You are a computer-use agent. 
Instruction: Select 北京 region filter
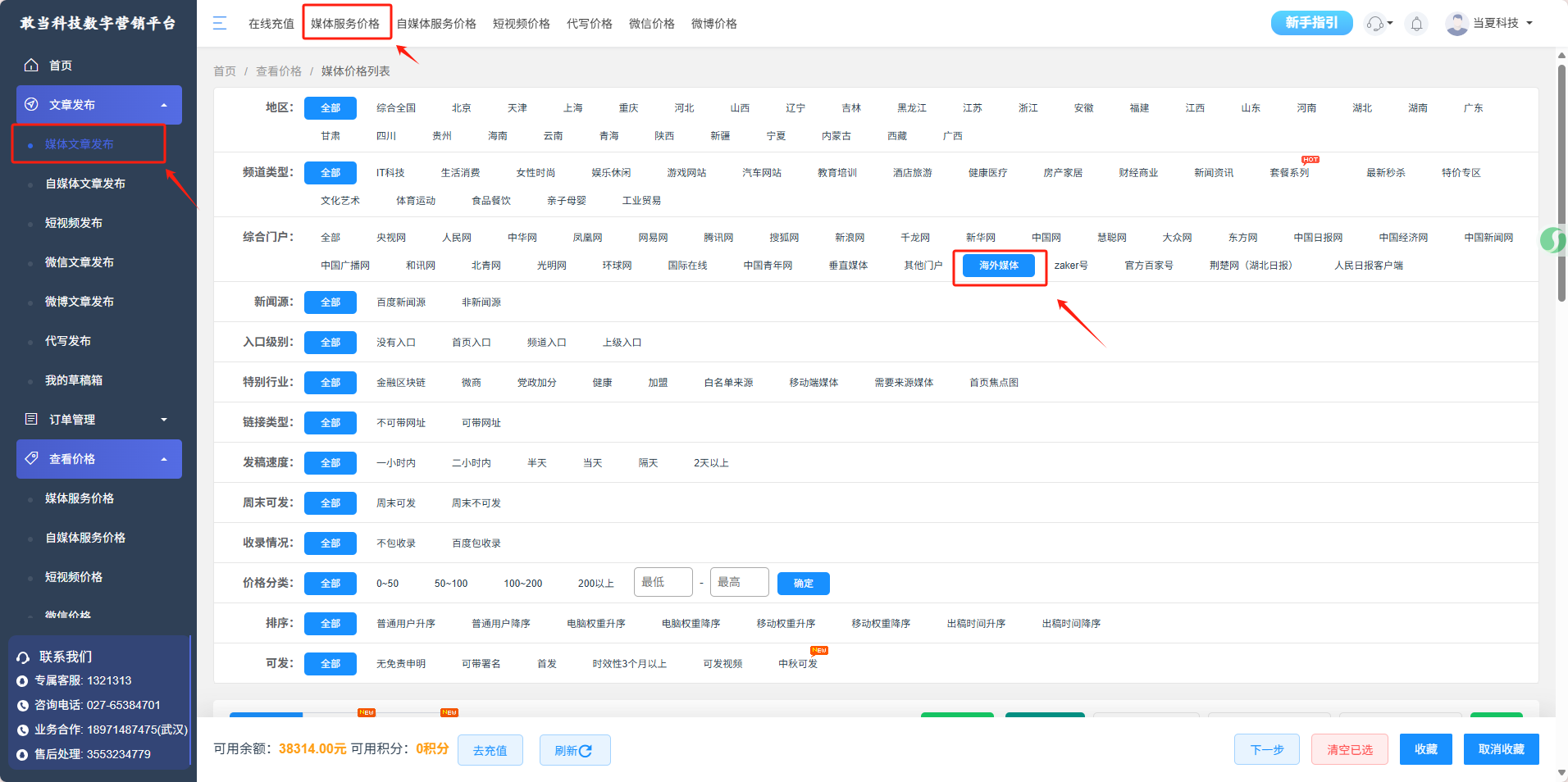pos(462,108)
